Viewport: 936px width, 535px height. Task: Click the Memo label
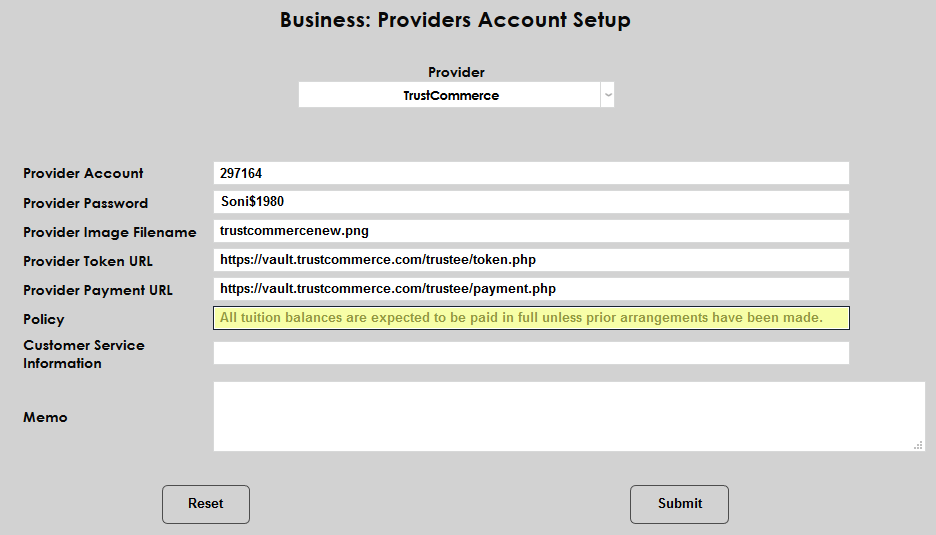point(45,417)
